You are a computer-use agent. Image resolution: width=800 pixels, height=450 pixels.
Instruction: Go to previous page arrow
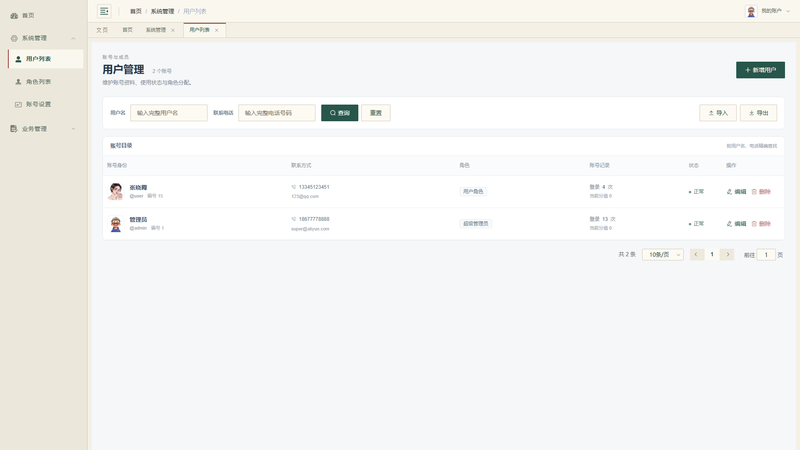pos(696,255)
